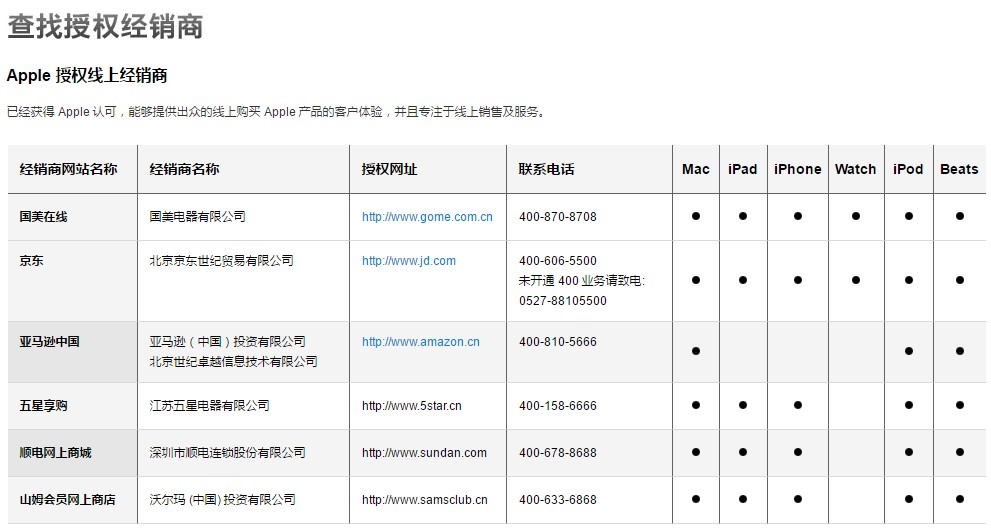
Task: Visit the amazon.cn authorized website link
Action: (421, 342)
